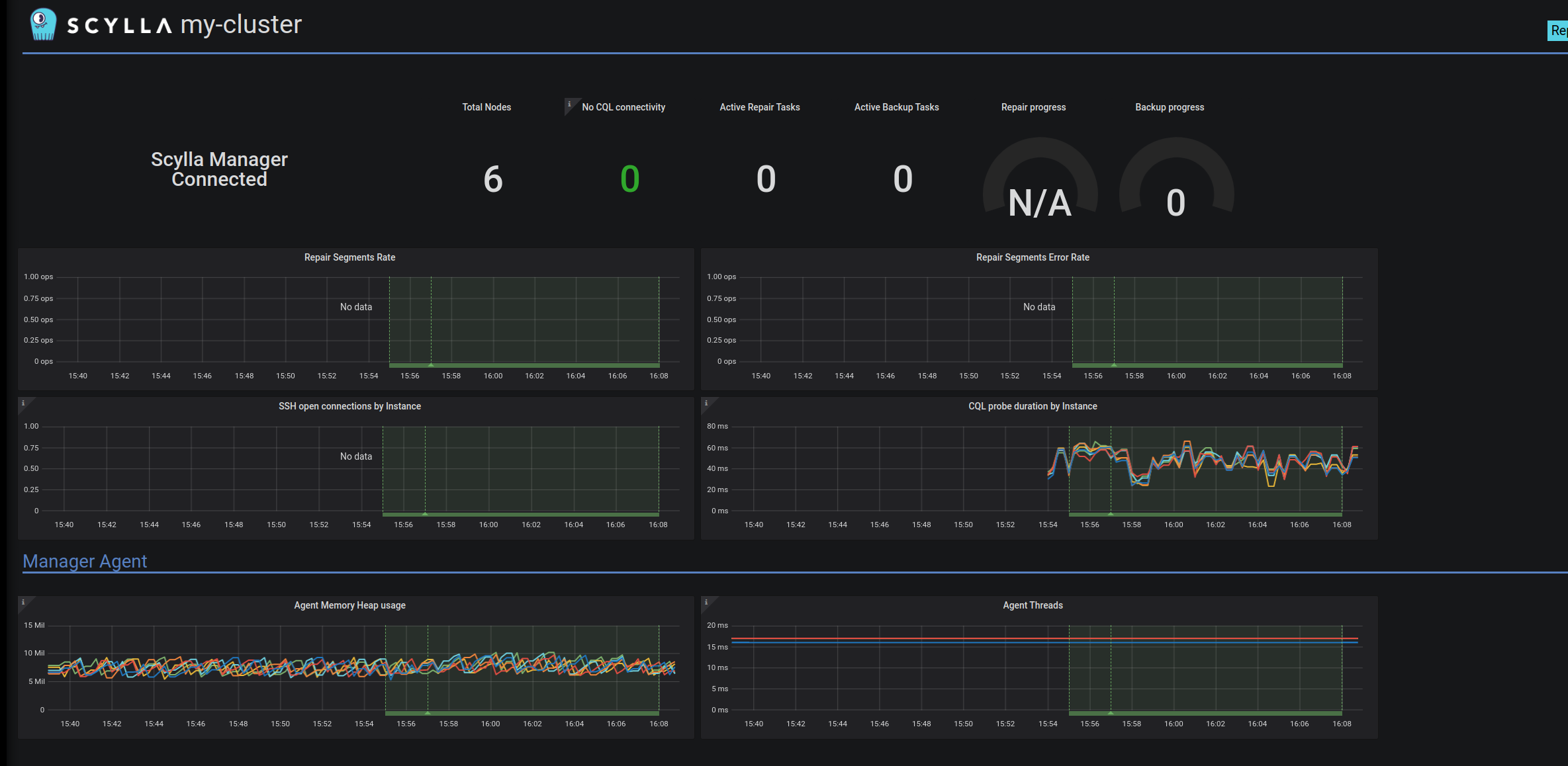The height and width of the screenshot is (766, 1568).
Task: Open the CQL probe duration by Instance panel menu
Action: pyautogui.click(x=1032, y=405)
